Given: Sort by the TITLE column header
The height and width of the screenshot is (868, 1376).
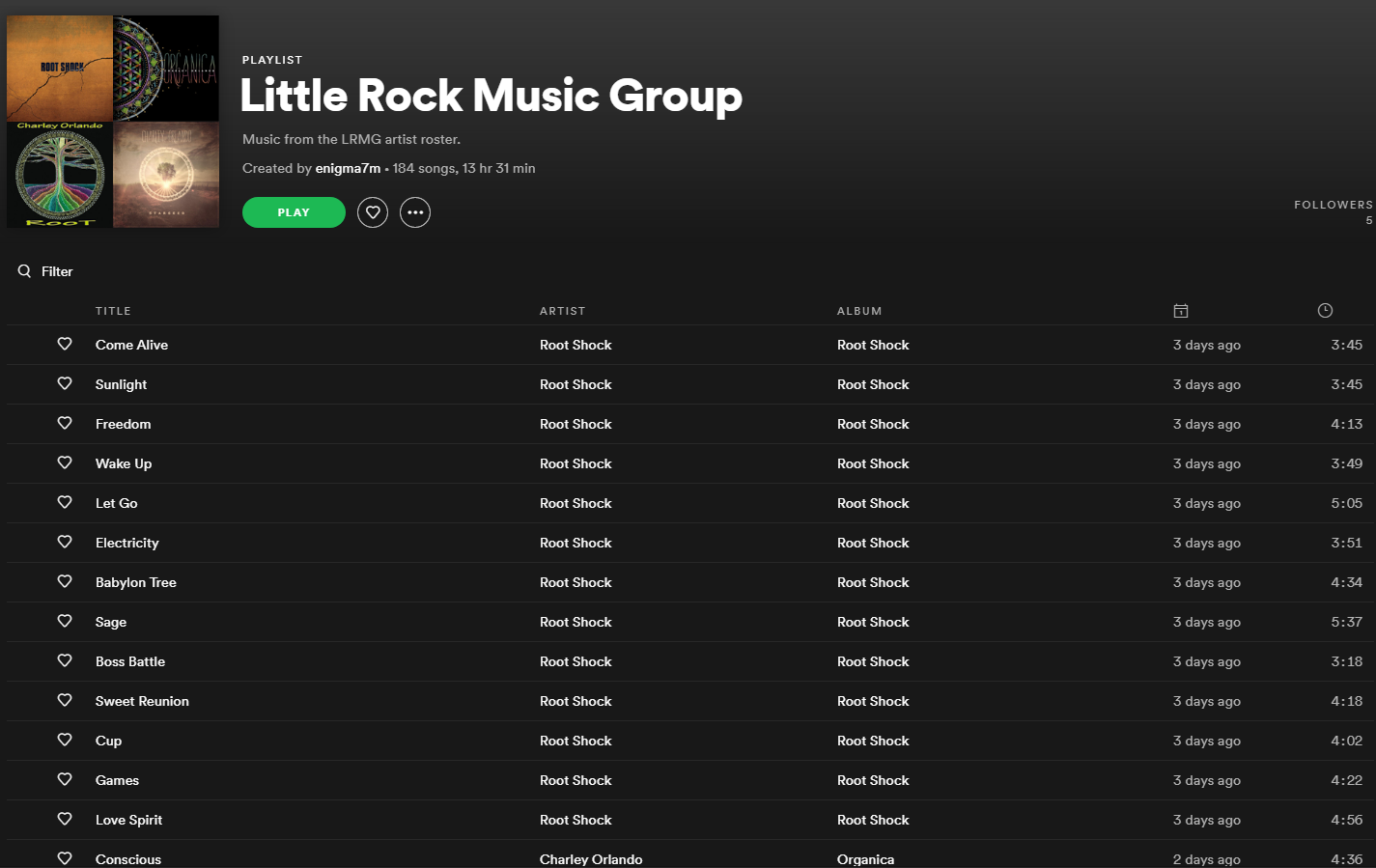Looking at the screenshot, I should [113, 311].
